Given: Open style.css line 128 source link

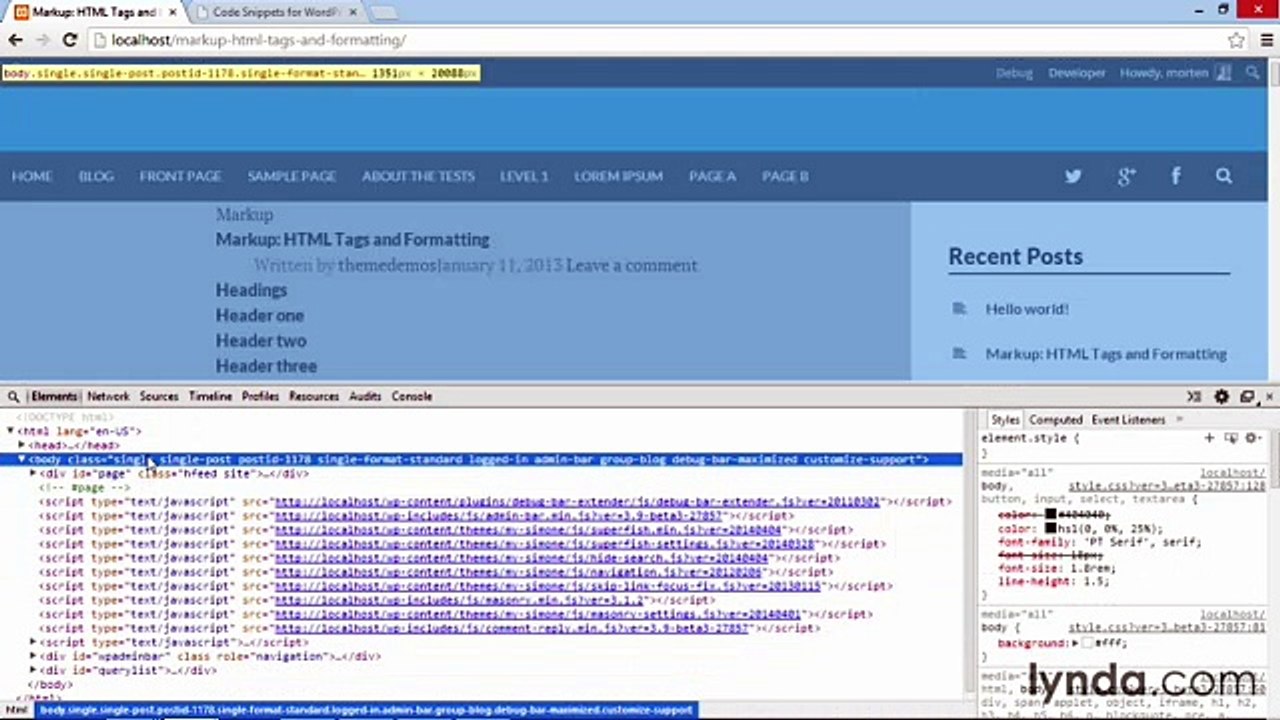Looking at the screenshot, I should pos(1167,486).
